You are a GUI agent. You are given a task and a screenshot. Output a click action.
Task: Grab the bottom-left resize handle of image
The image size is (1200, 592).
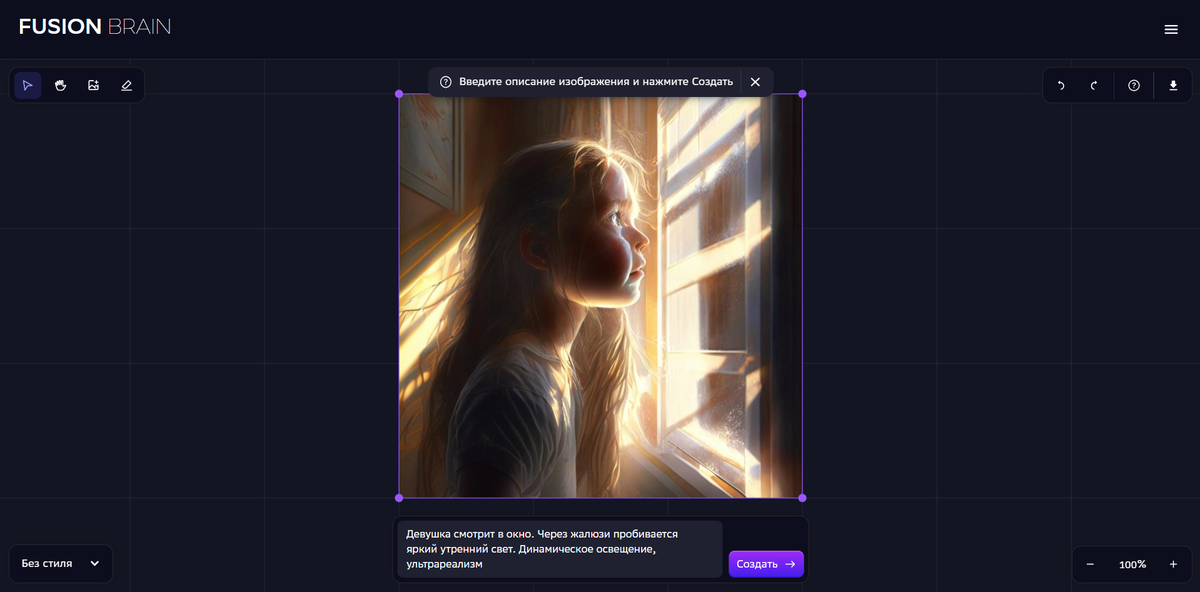(x=399, y=497)
